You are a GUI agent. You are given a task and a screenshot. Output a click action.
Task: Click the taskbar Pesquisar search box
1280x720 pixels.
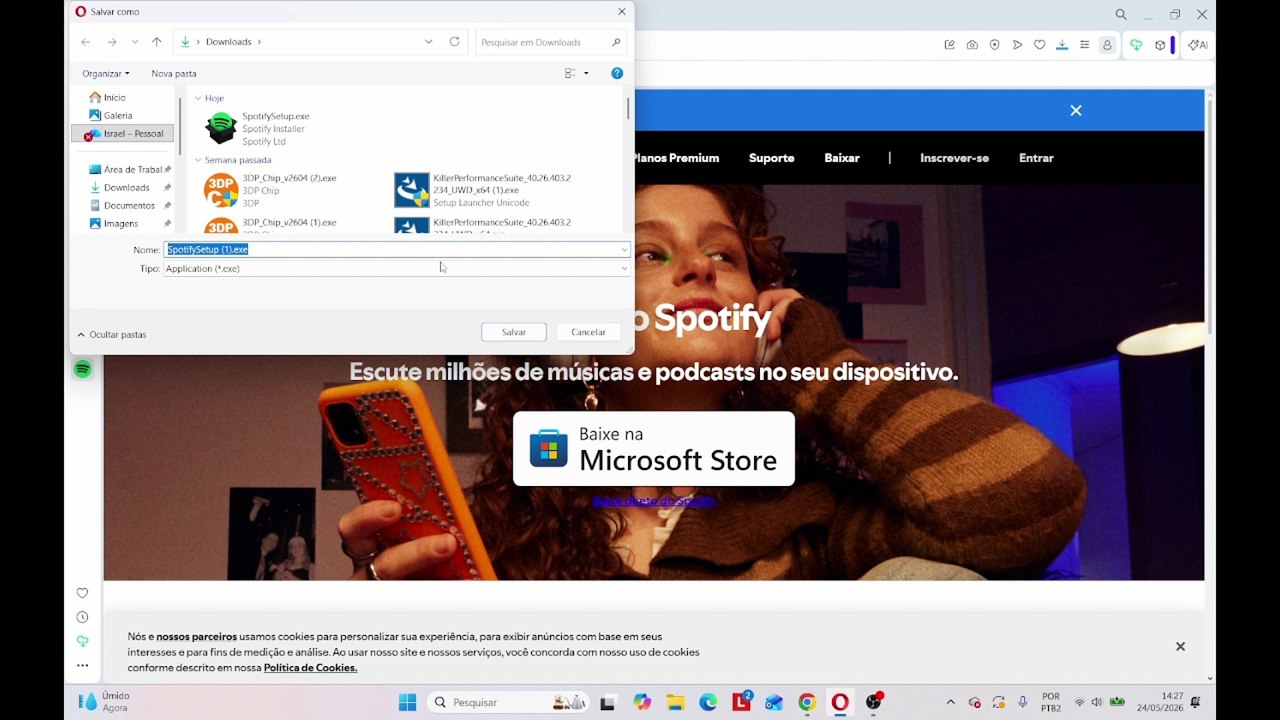pyautogui.click(x=509, y=702)
